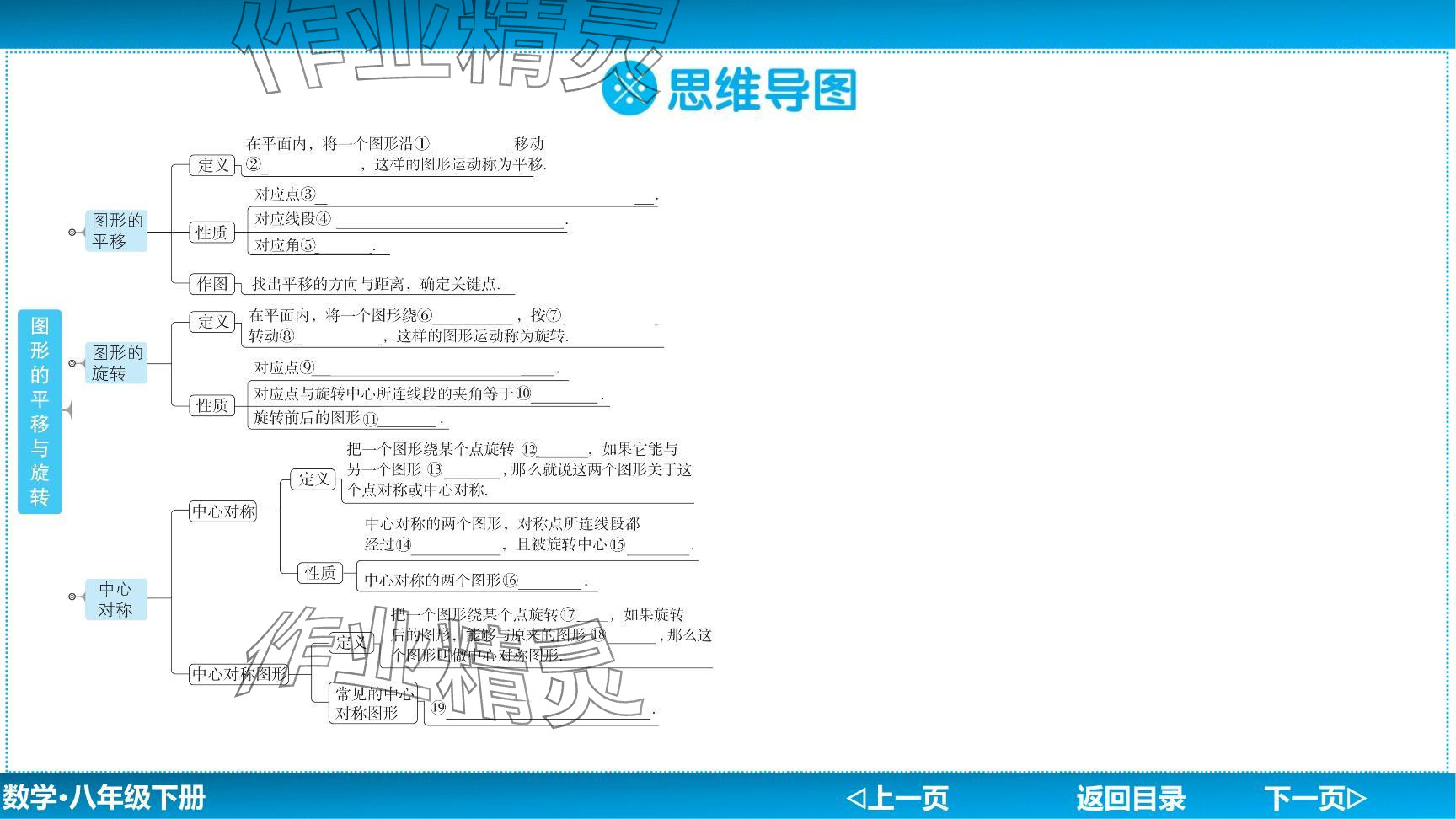Go to previous page with 上一页
Screen dimensions: 1456x819
pyautogui.click(x=897, y=797)
